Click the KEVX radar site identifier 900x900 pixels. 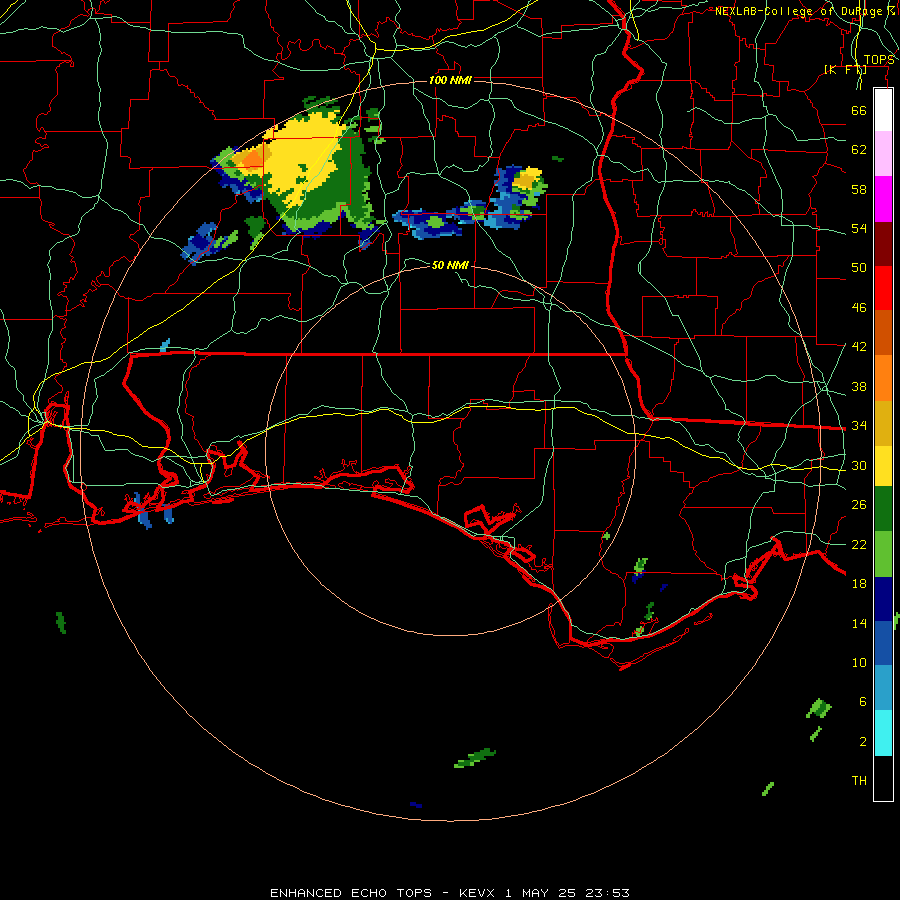click(476, 893)
